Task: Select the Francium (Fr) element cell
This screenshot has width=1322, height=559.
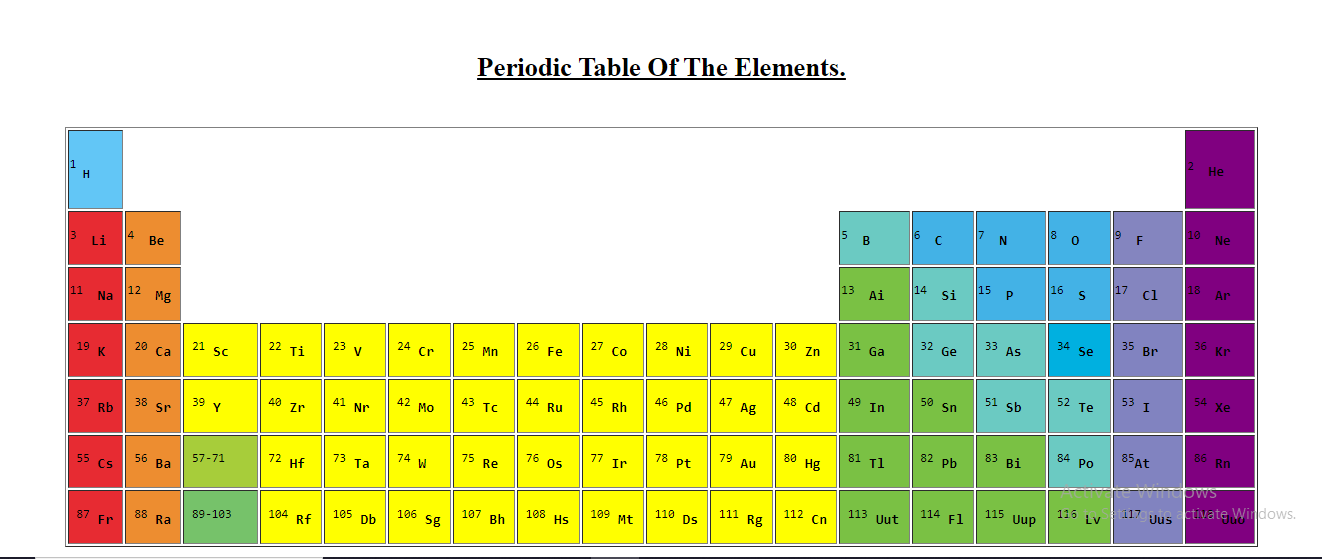Action: click(95, 517)
